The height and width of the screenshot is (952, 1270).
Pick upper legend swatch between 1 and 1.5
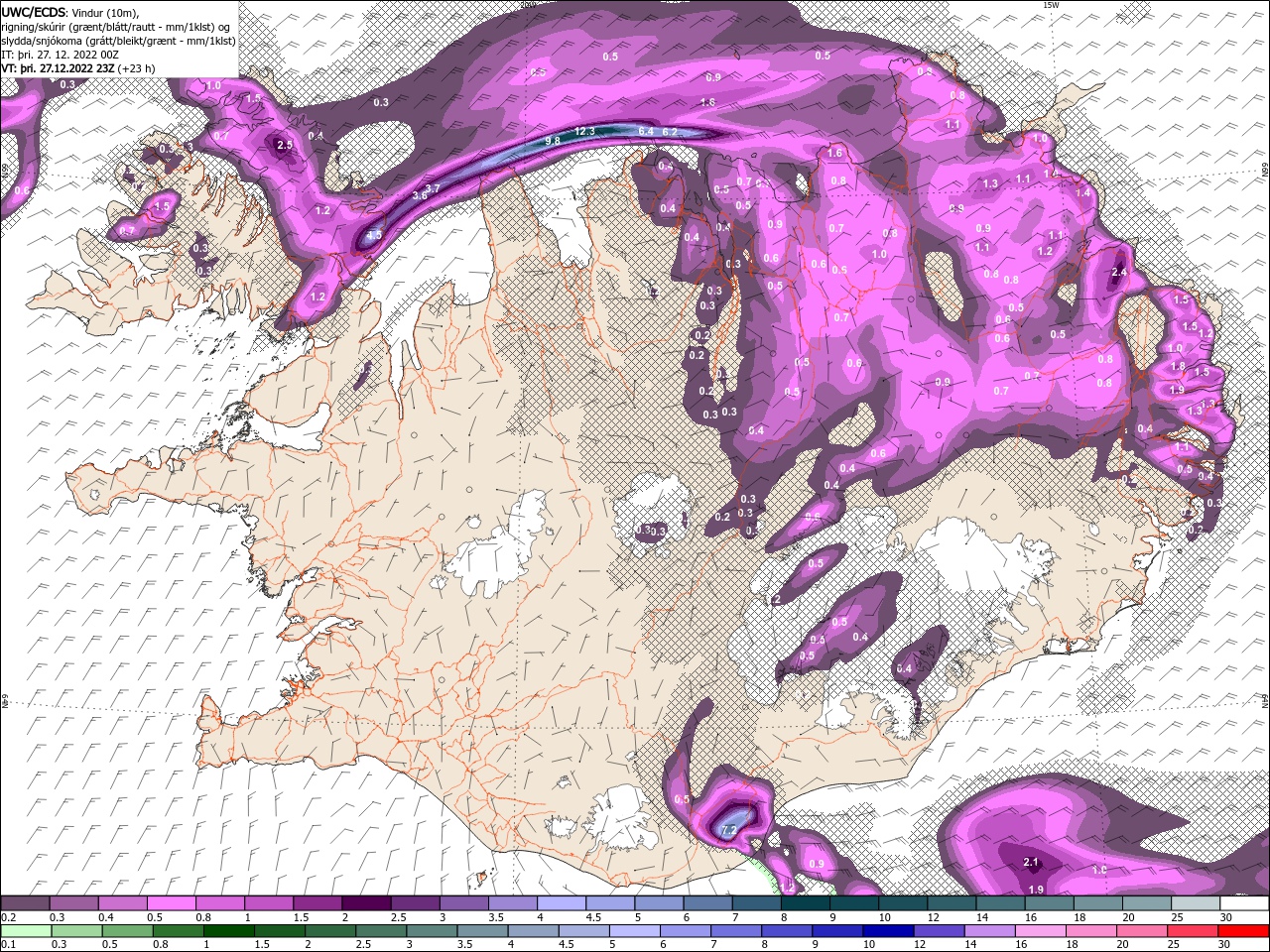pos(268,903)
